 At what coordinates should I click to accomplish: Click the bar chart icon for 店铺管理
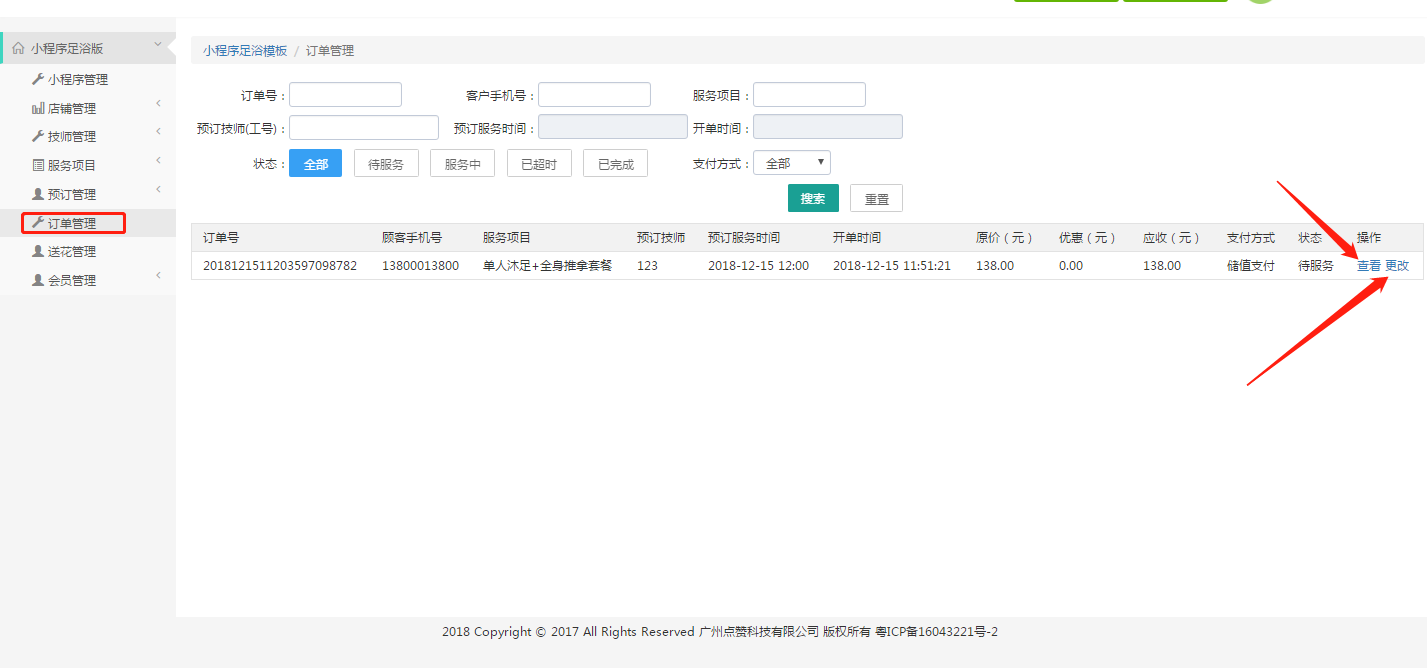point(38,108)
